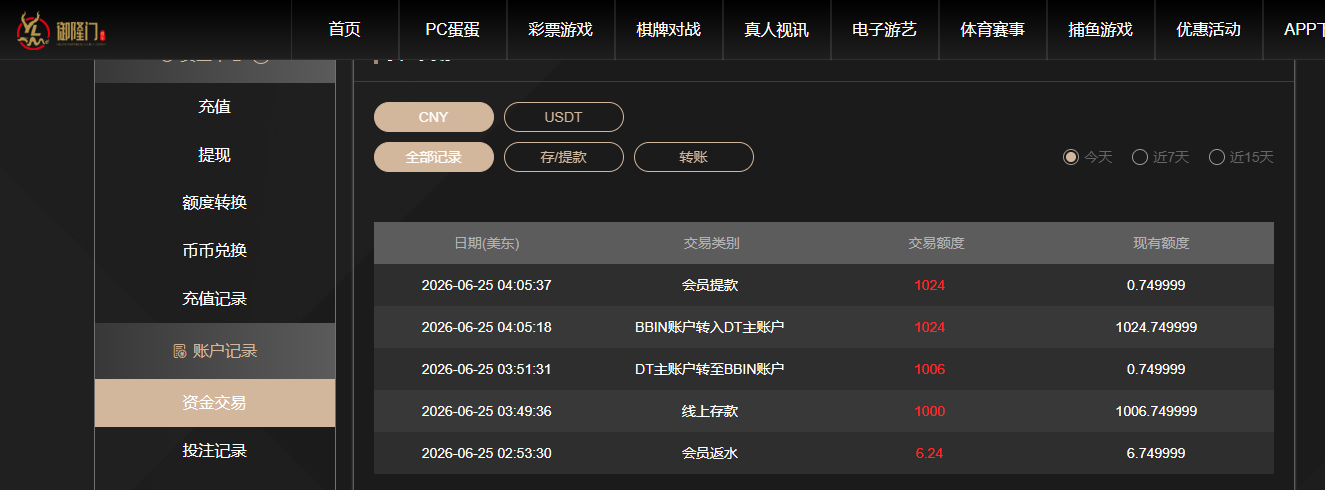Select the 今天 radio button
This screenshot has width=1325, height=490.
click(x=1071, y=157)
